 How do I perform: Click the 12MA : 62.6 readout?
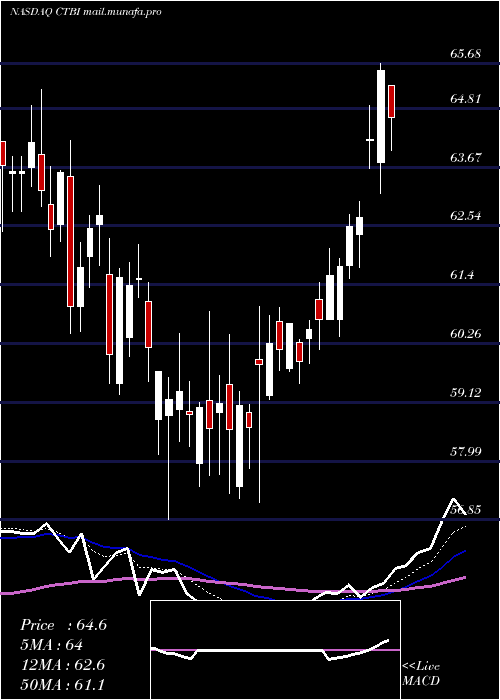point(63,665)
